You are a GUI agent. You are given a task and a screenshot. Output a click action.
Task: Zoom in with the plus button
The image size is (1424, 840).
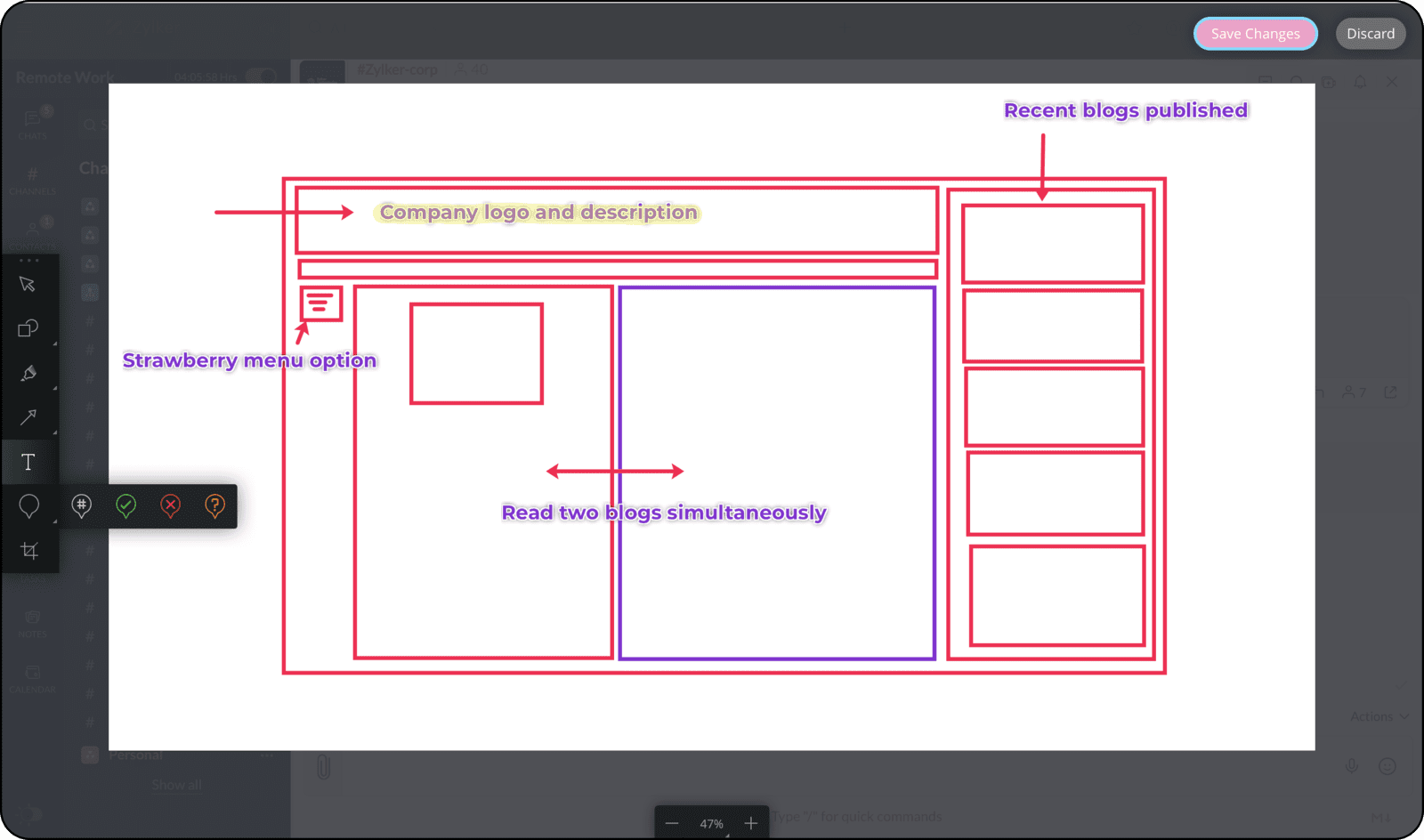point(750,824)
